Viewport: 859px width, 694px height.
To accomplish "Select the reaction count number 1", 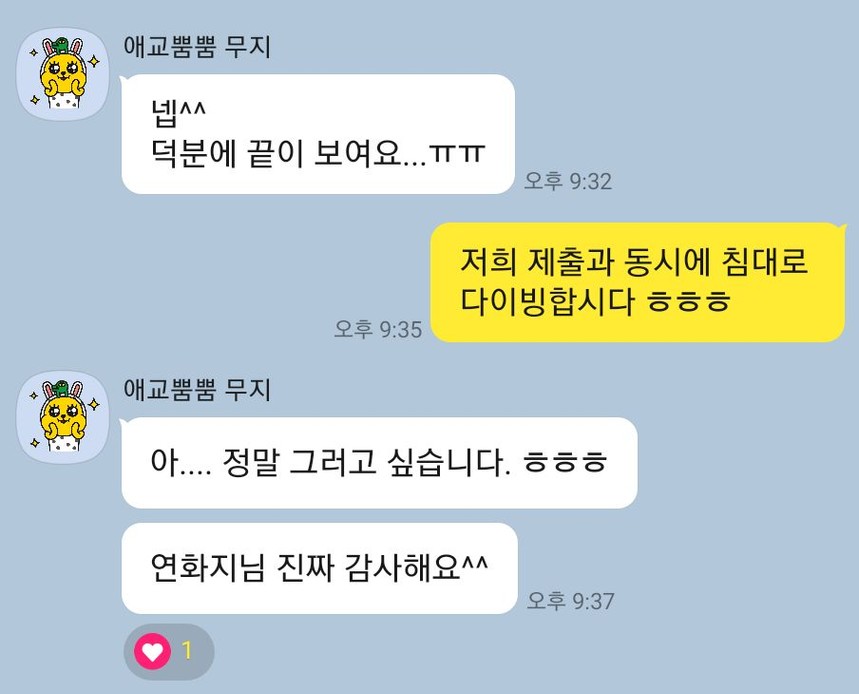I will [187, 651].
